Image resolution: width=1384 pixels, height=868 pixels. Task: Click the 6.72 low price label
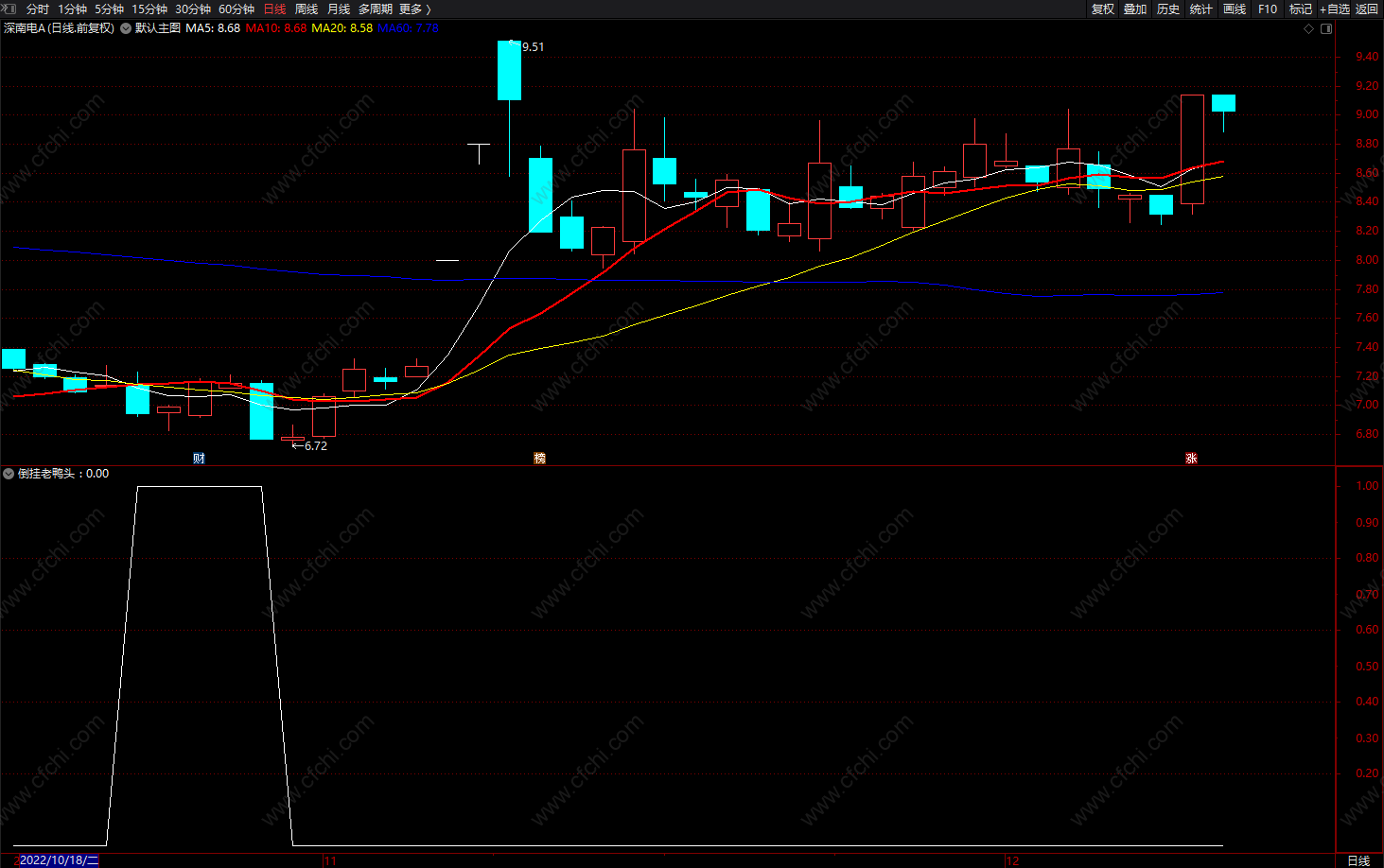[315, 446]
